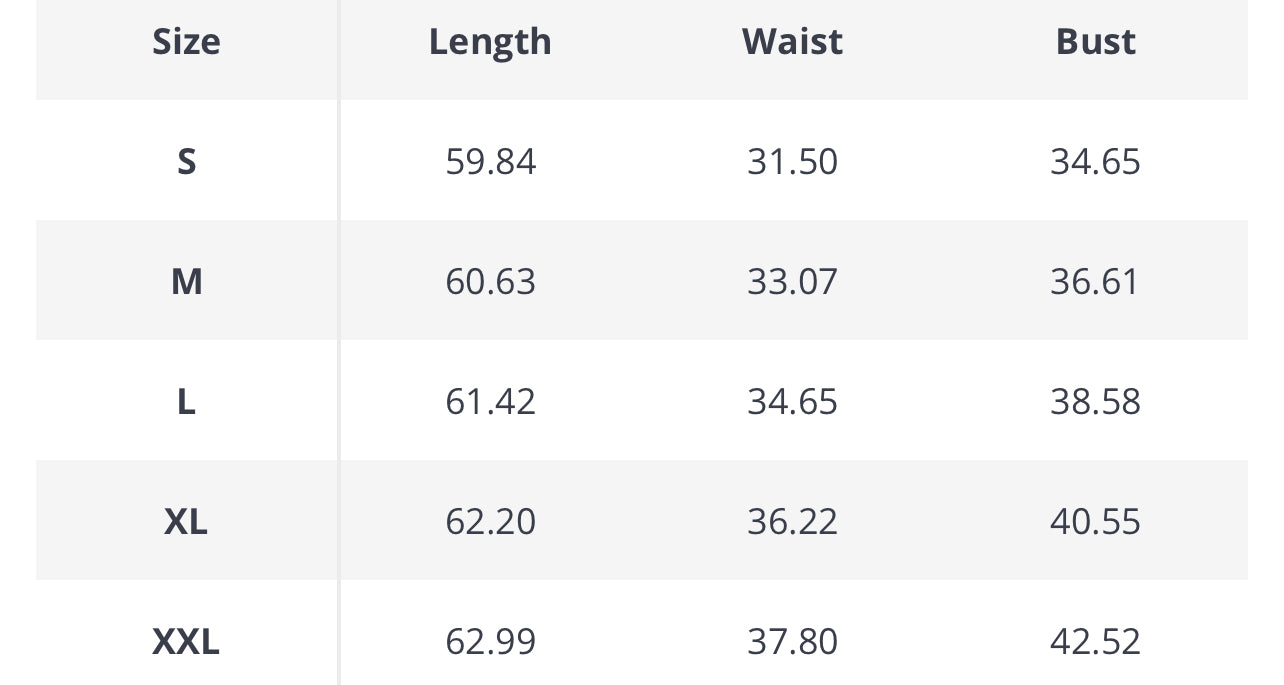
Task: Click the 60.63 length cell
Action: click(x=490, y=281)
